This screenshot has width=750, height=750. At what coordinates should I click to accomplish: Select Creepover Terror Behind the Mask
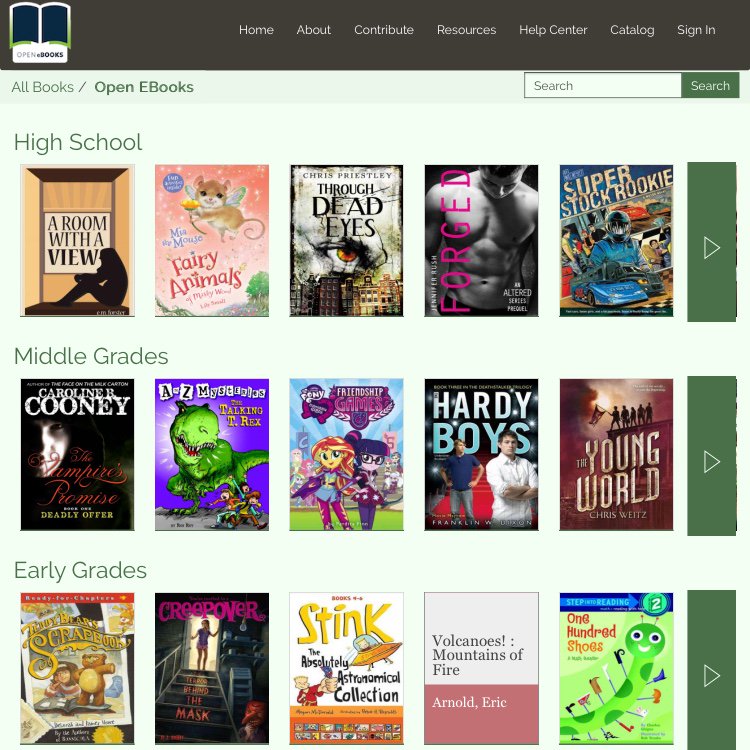[212, 668]
